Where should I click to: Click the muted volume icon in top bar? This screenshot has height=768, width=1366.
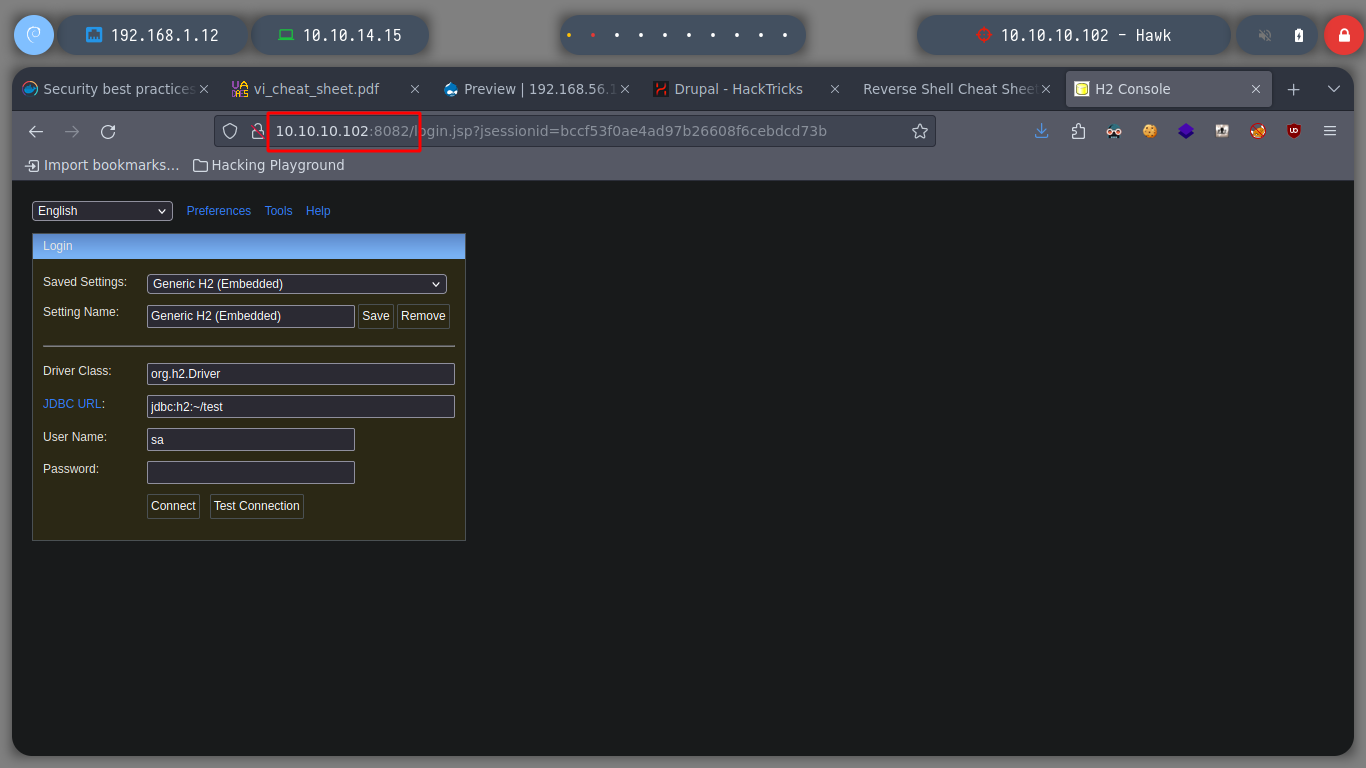pyautogui.click(x=1265, y=35)
